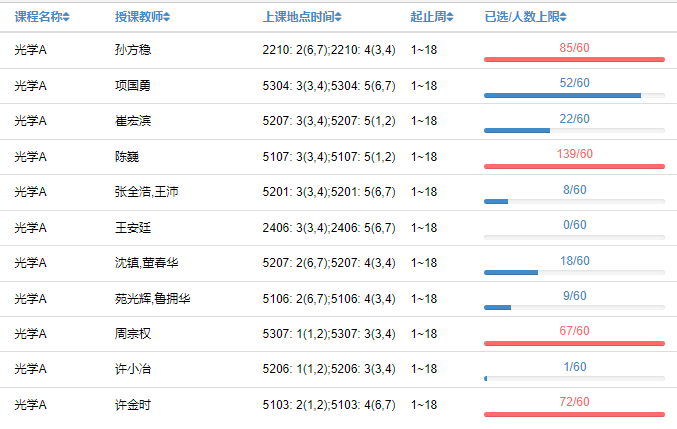Click teacher name 项国勇
Screen dimensions: 677x429
click(133, 86)
